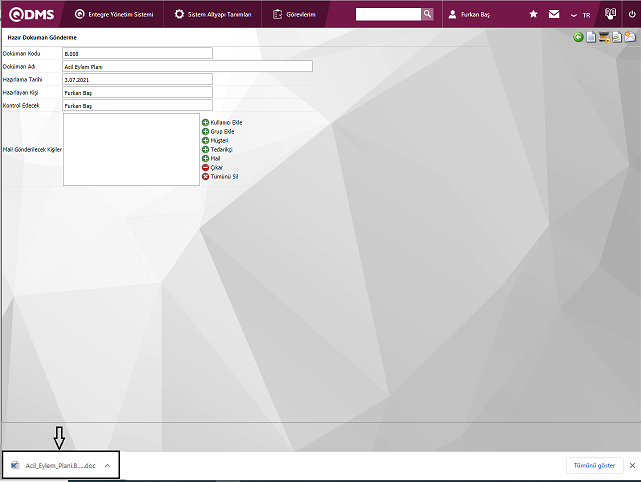Expand the download item chevron menu

point(107,465)
